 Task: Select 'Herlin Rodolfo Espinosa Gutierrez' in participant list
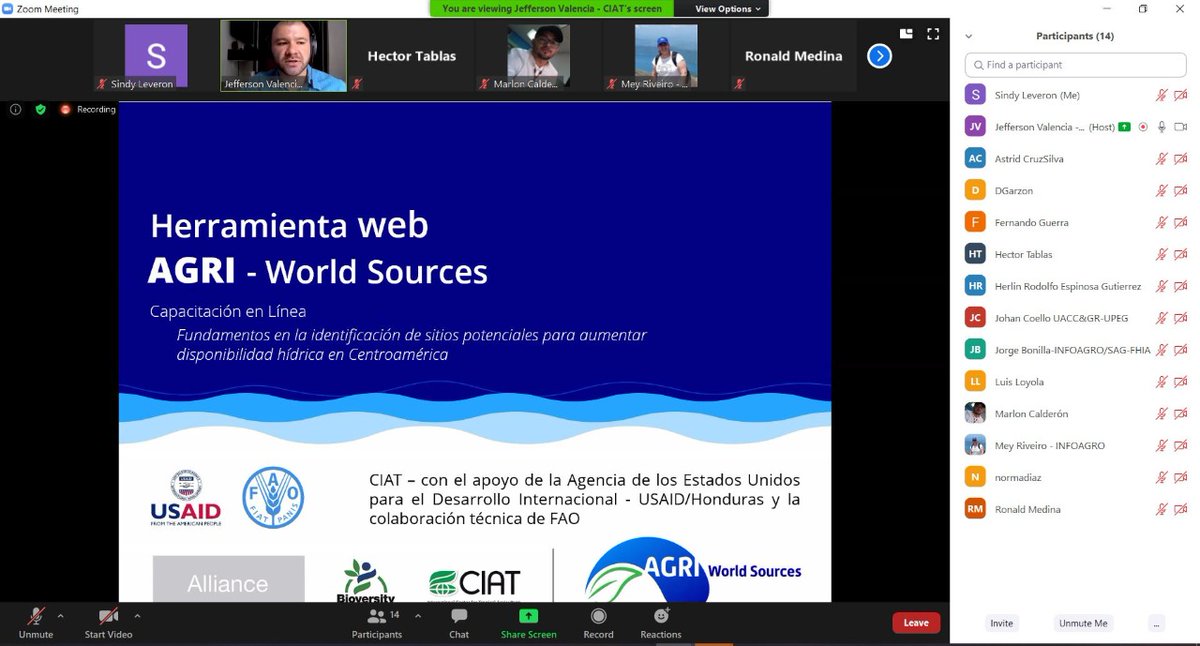(x=1068, y=286)
